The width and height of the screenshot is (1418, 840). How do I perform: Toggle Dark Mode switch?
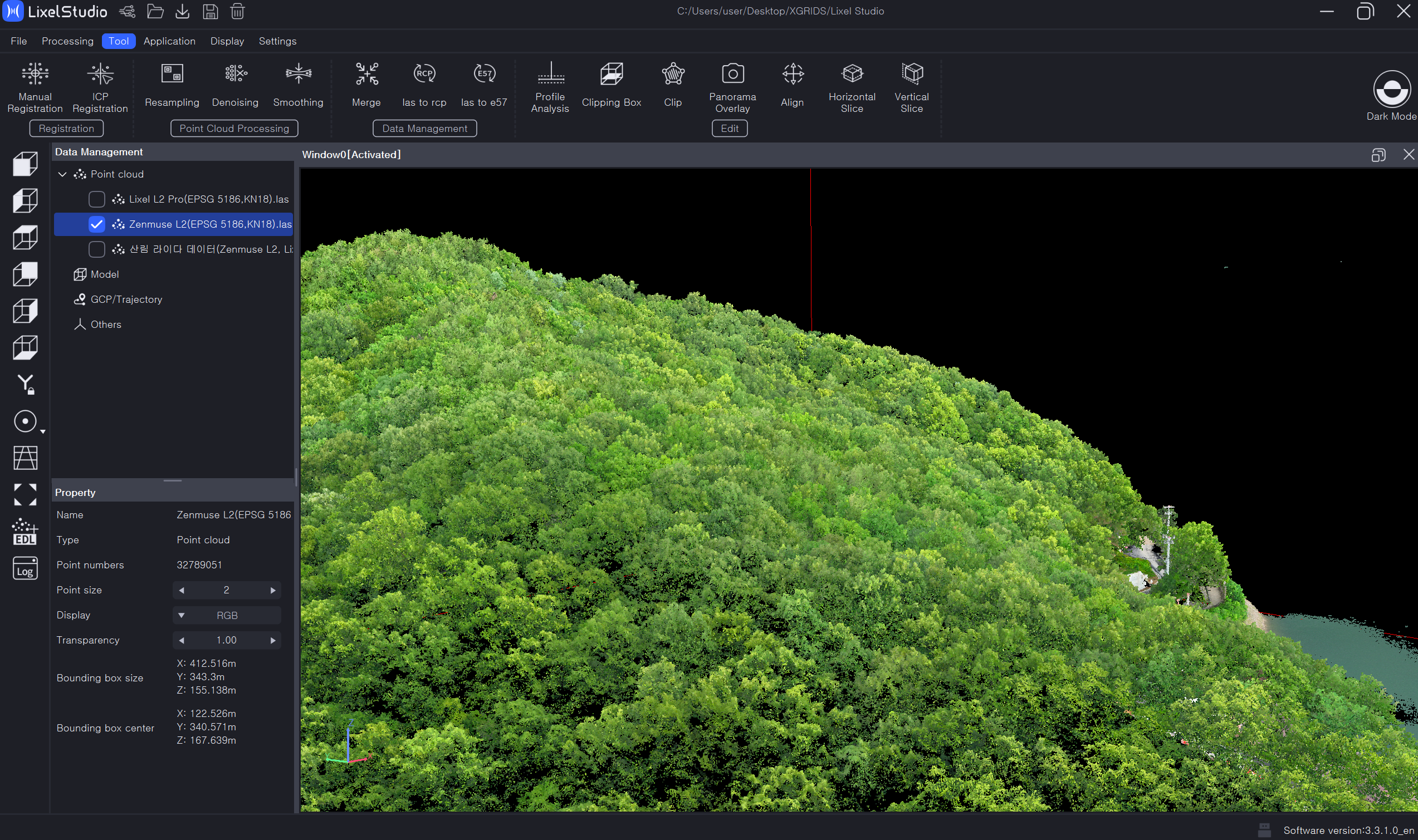pos(1391,90)
